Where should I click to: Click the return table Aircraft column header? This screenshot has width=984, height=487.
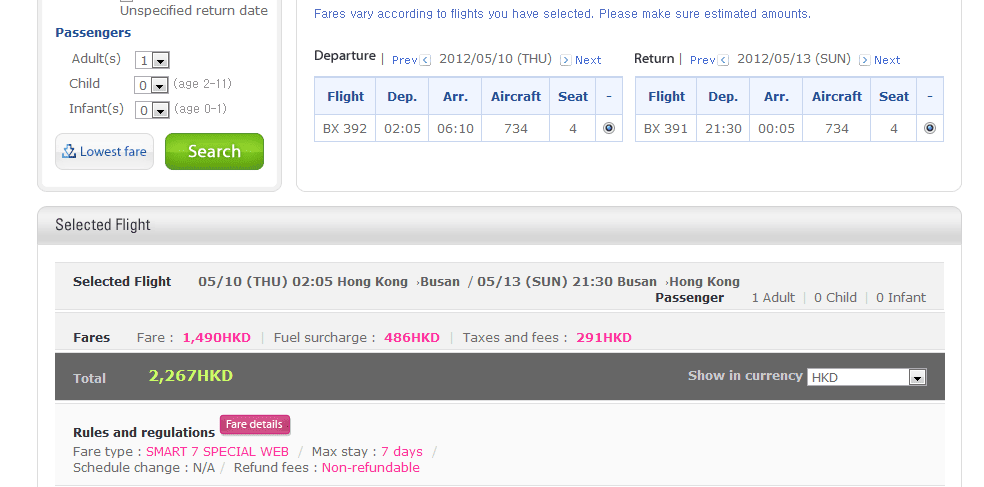[837, 97]
